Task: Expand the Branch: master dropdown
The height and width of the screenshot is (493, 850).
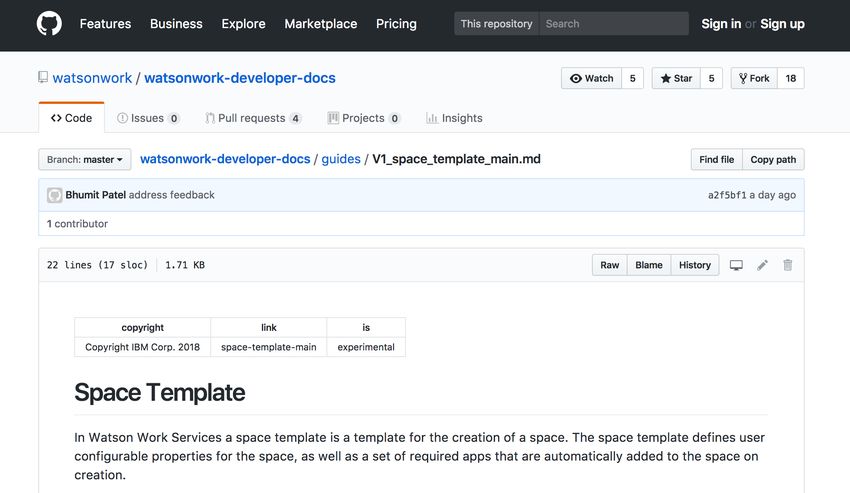Action: (x=85, y=159)
